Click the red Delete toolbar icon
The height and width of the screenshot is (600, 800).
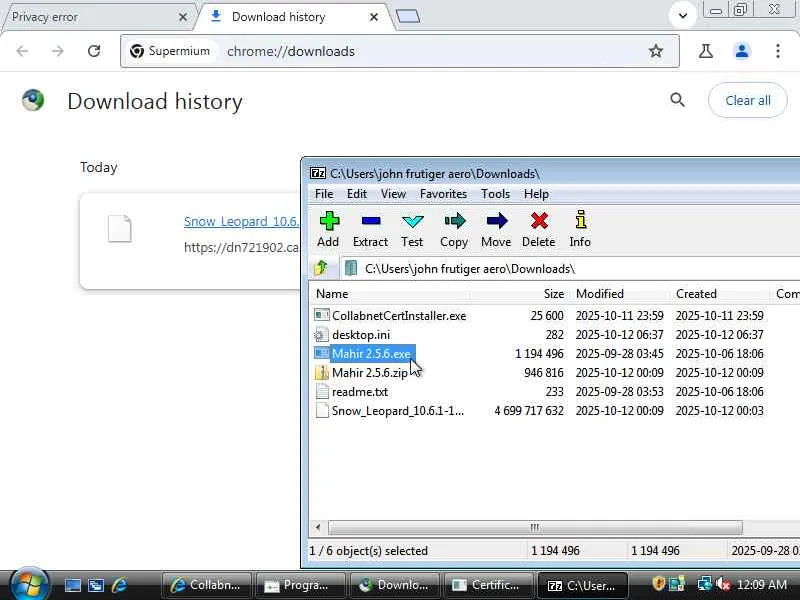click(x=539, y=230)
